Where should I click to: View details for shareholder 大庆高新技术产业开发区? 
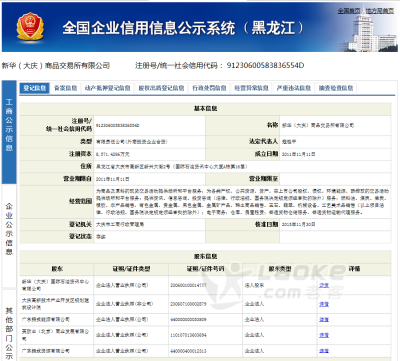pos(324,304)
